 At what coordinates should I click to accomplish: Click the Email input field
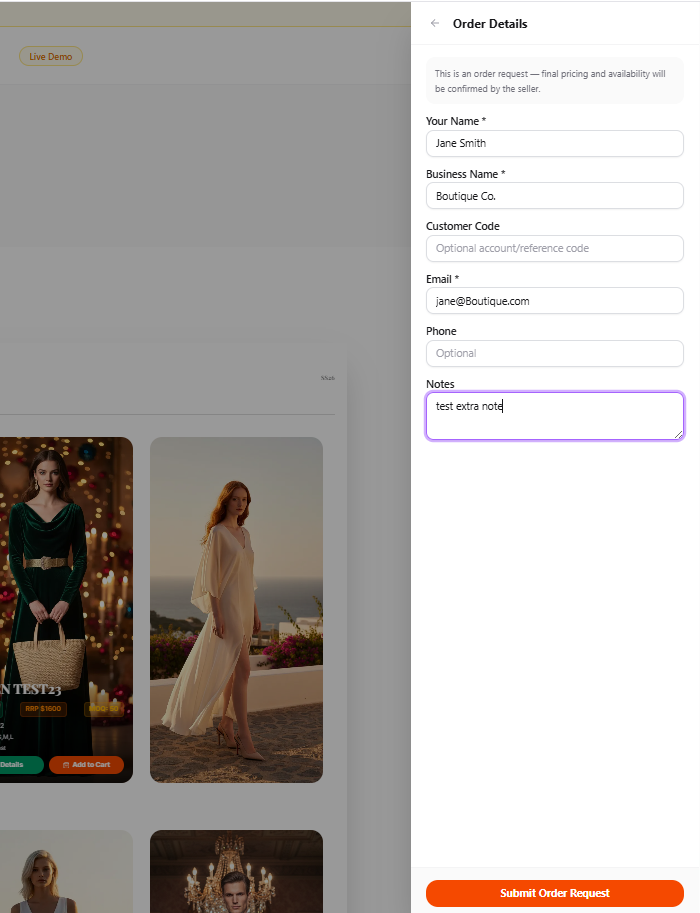click(x=554, y=301)
